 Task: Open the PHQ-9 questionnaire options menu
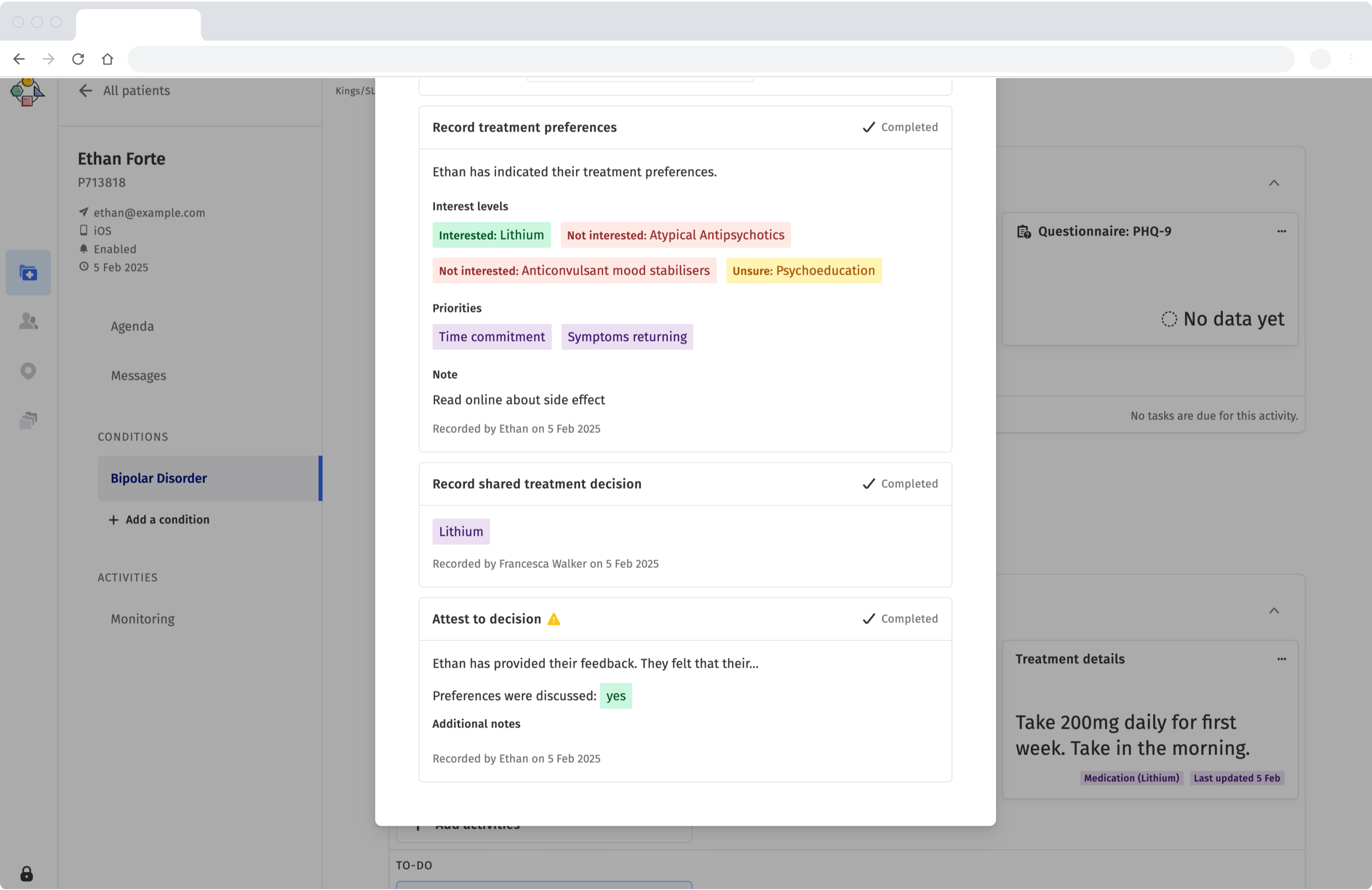1281,231
